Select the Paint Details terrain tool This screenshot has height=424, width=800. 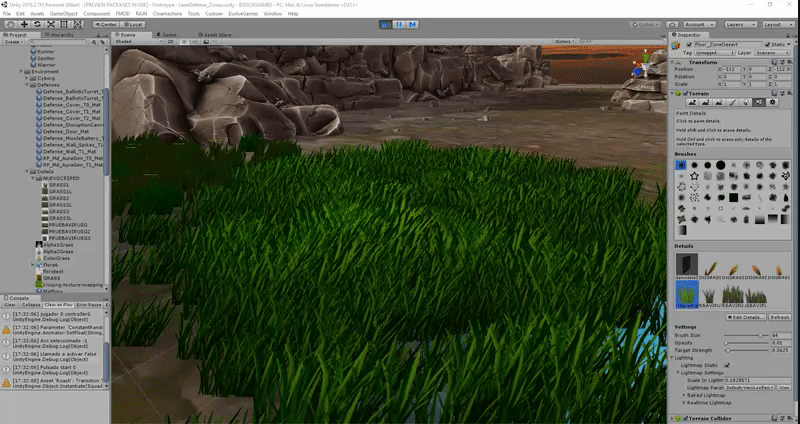(759, 103)
